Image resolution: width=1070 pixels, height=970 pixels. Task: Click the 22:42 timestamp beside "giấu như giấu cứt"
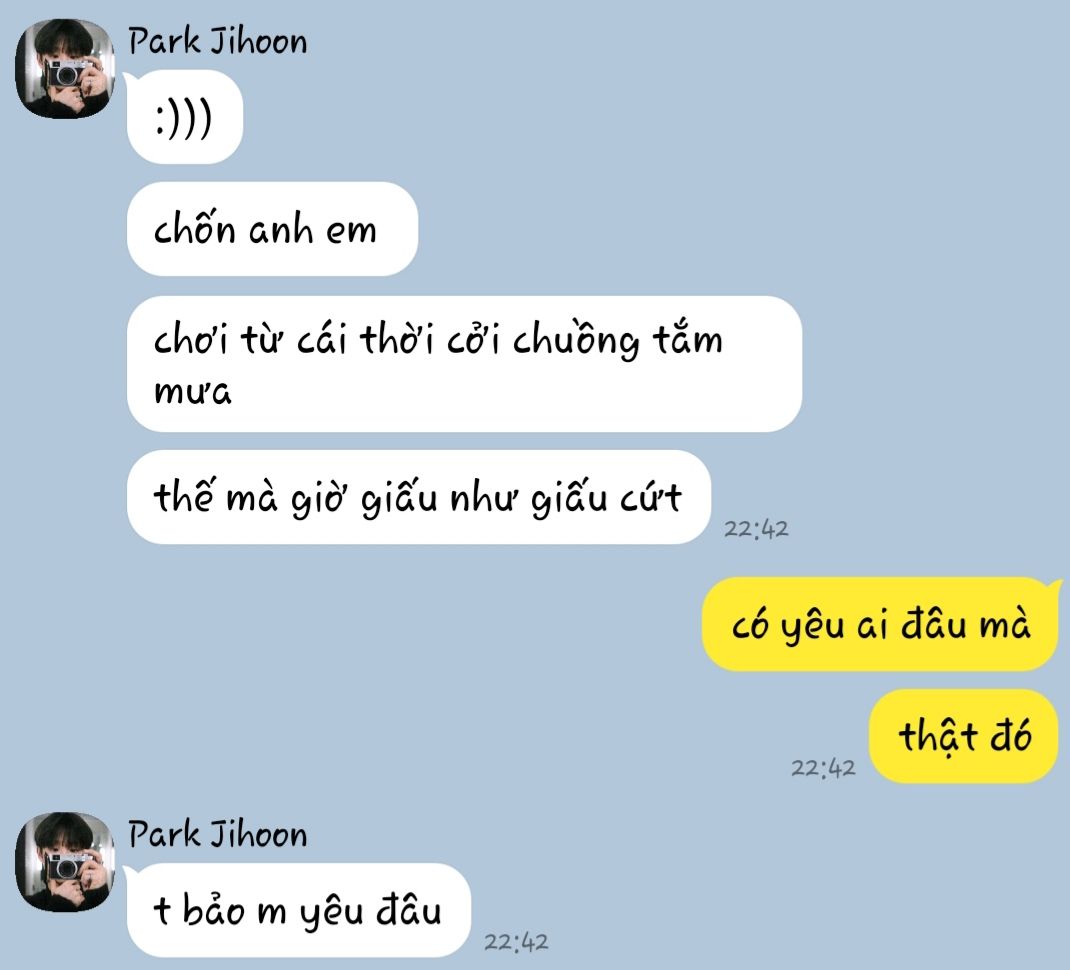(756, 529)
